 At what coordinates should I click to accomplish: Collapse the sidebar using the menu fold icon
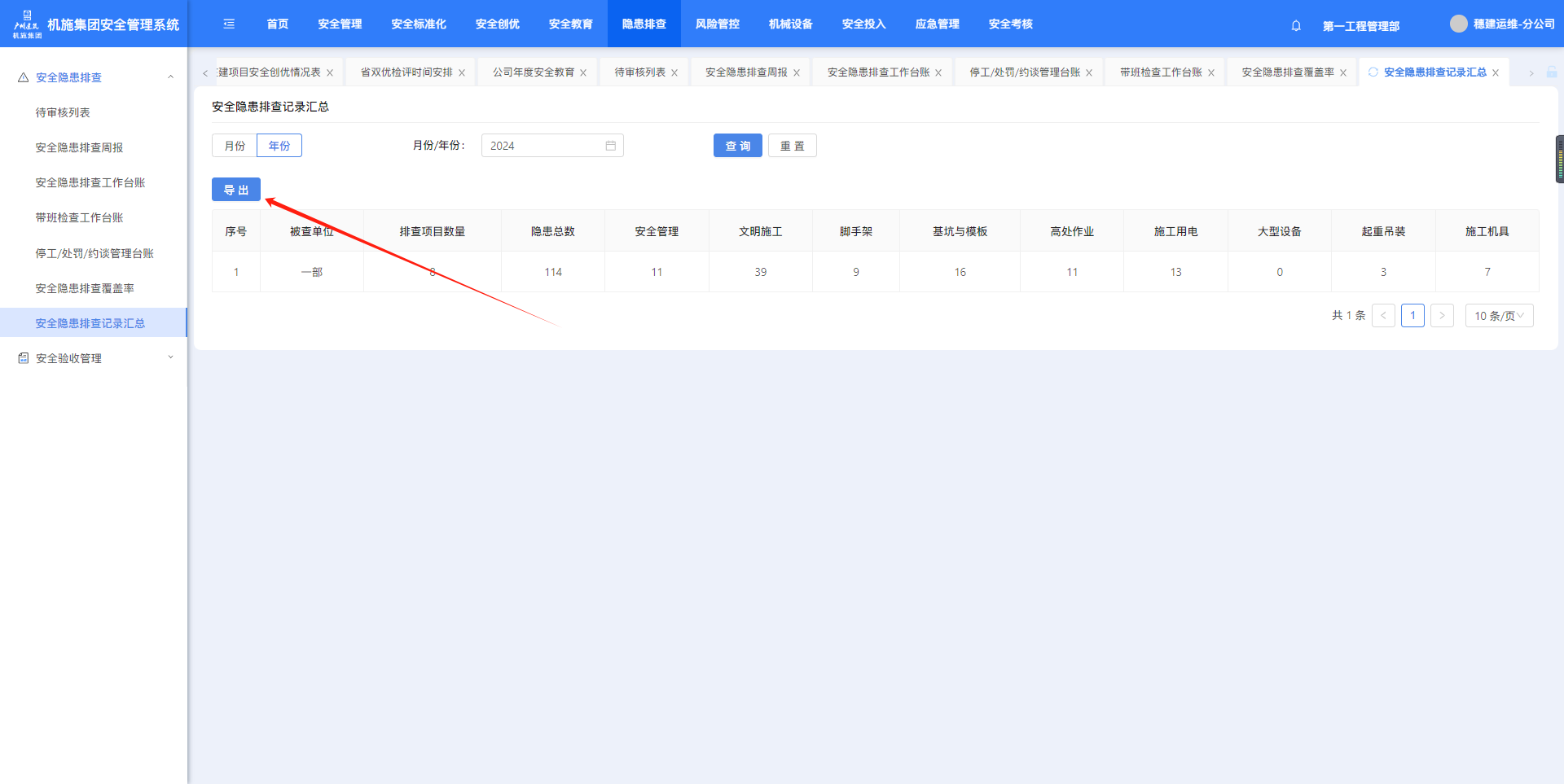click(x=229, y=24)
